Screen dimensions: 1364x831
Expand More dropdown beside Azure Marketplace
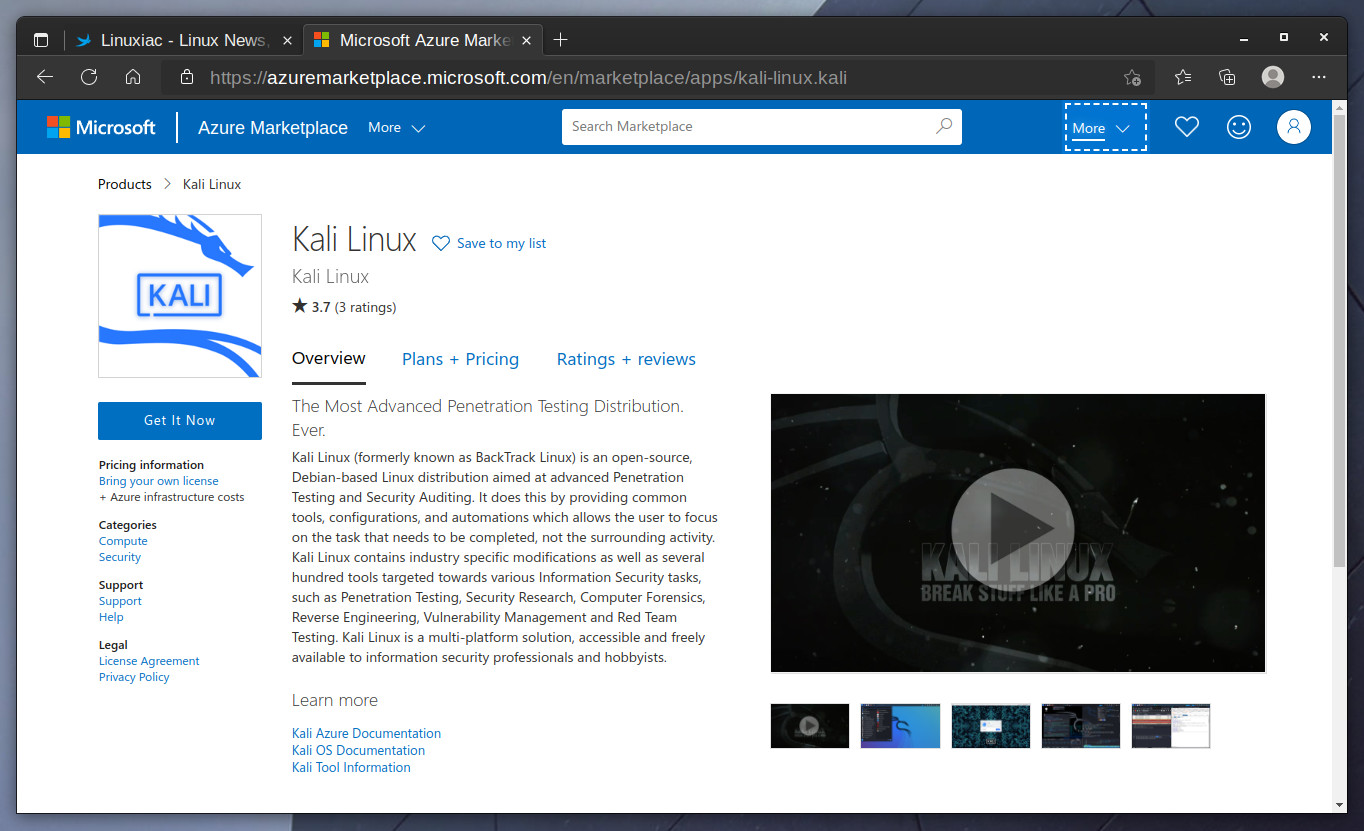tap(397, 128)
